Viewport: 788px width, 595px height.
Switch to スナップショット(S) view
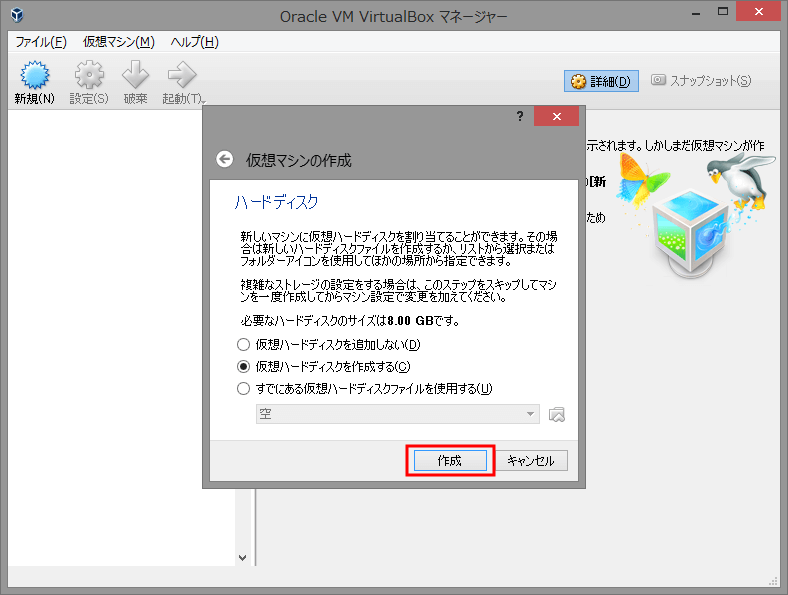pyautogui.click(x=701, y=80)
